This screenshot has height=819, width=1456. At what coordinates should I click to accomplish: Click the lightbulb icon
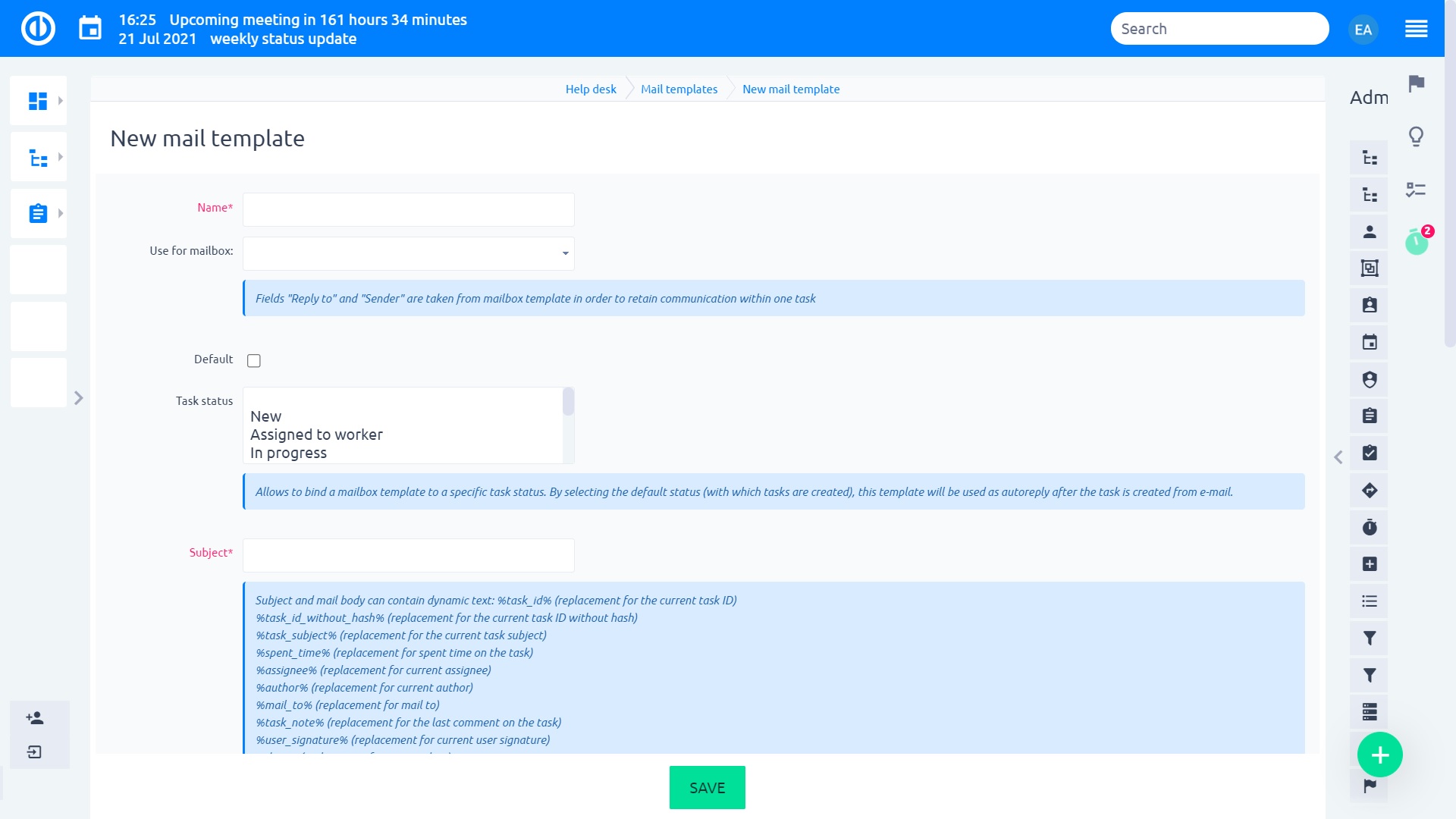1416,136
